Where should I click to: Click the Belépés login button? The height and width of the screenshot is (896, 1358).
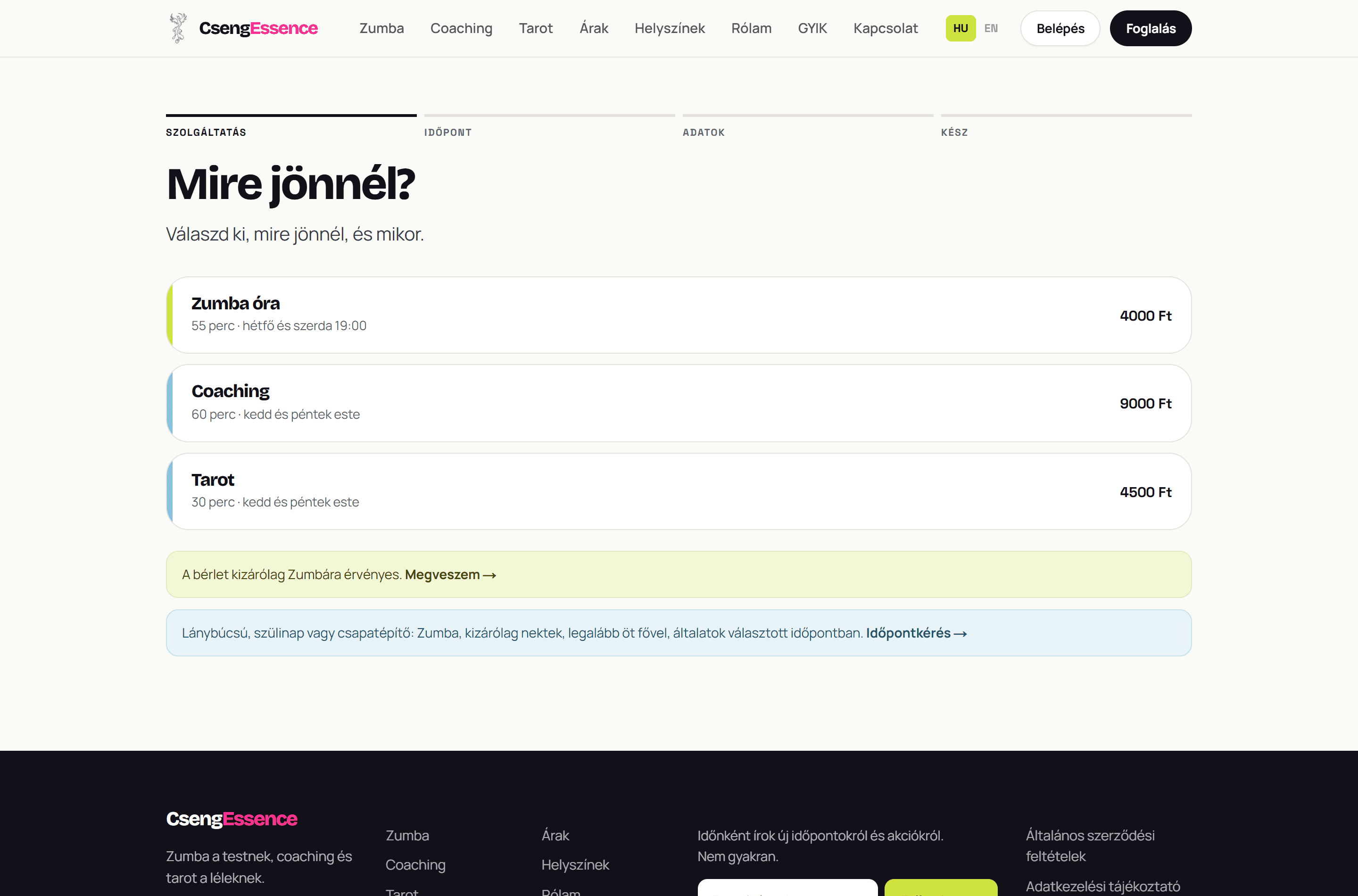(1060, 28)
